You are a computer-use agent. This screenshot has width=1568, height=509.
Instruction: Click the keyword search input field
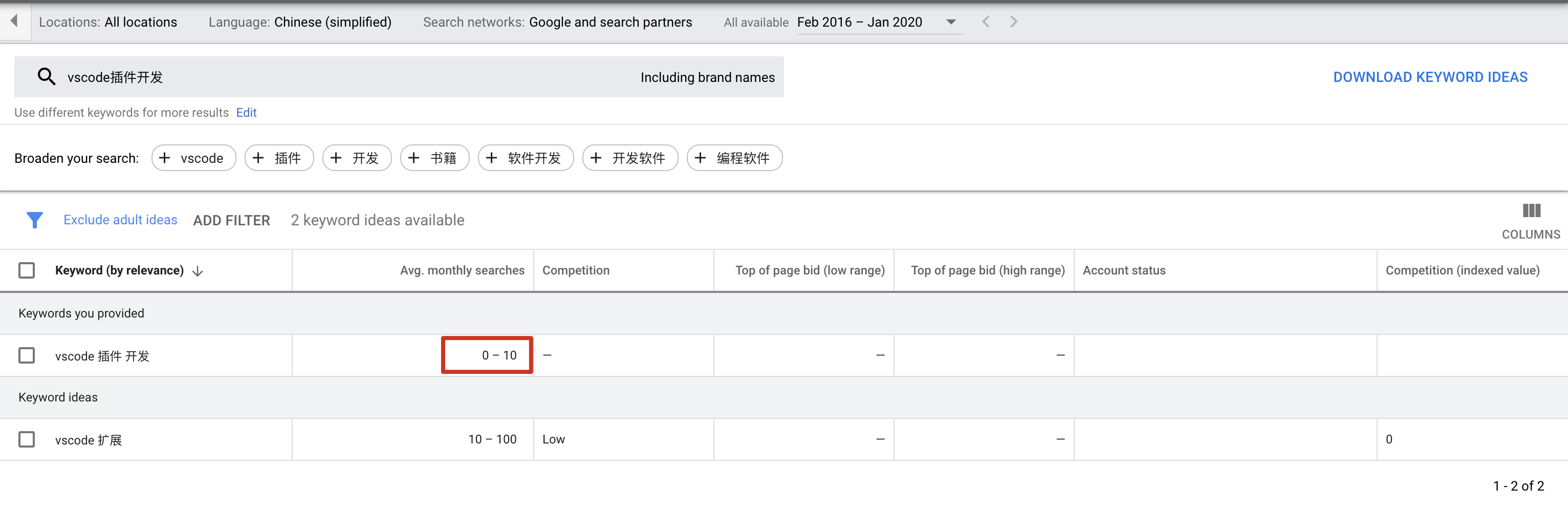[341, 77]
